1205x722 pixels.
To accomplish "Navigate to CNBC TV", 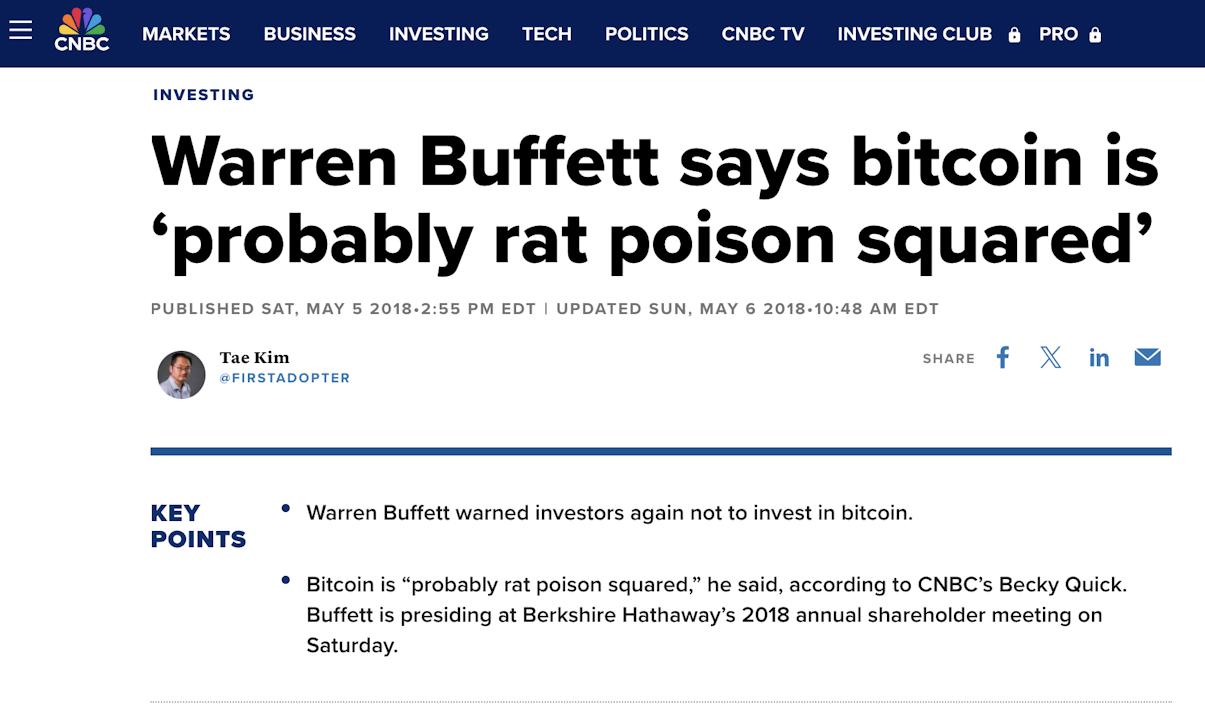I will click(763, 34).
